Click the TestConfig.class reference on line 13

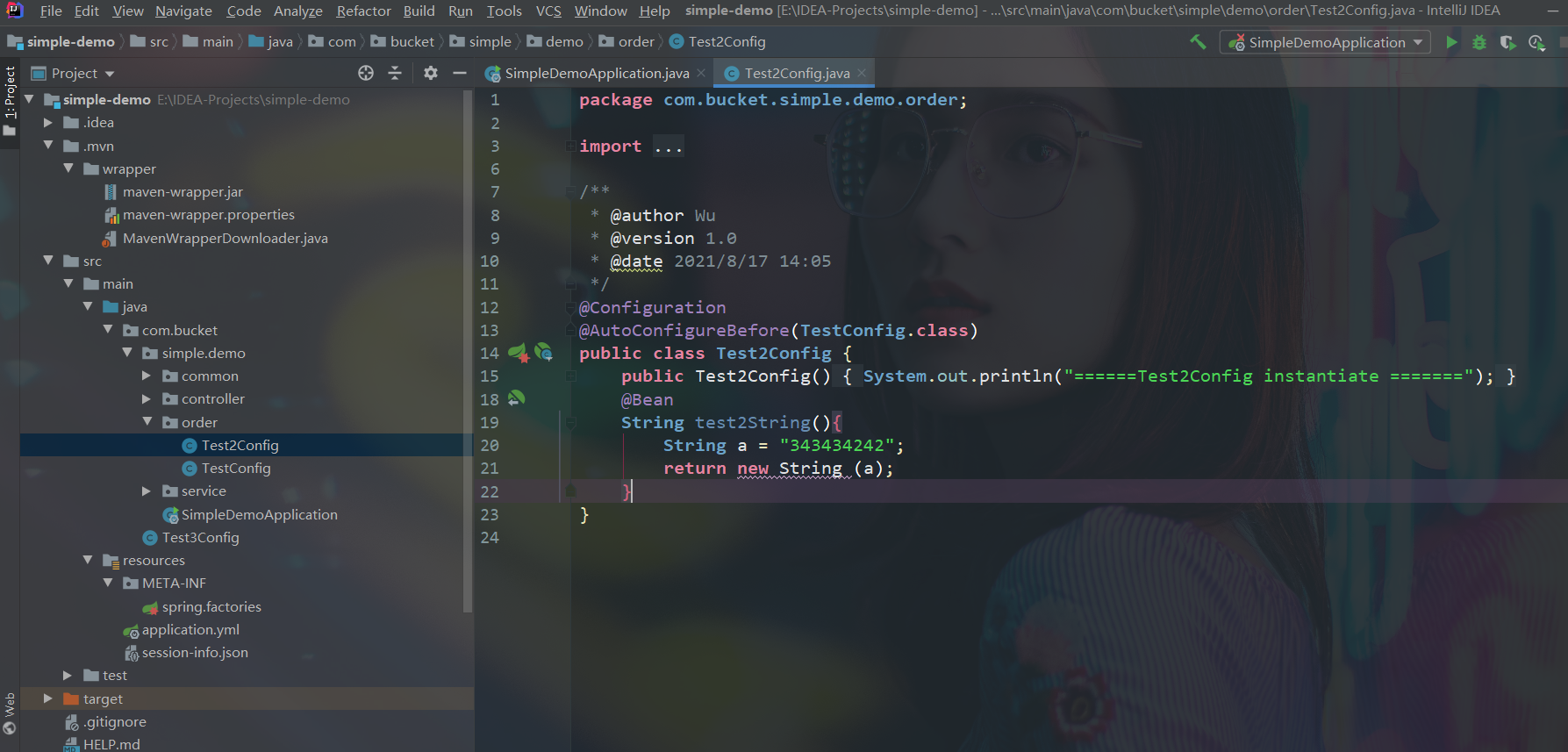[884, 330]
